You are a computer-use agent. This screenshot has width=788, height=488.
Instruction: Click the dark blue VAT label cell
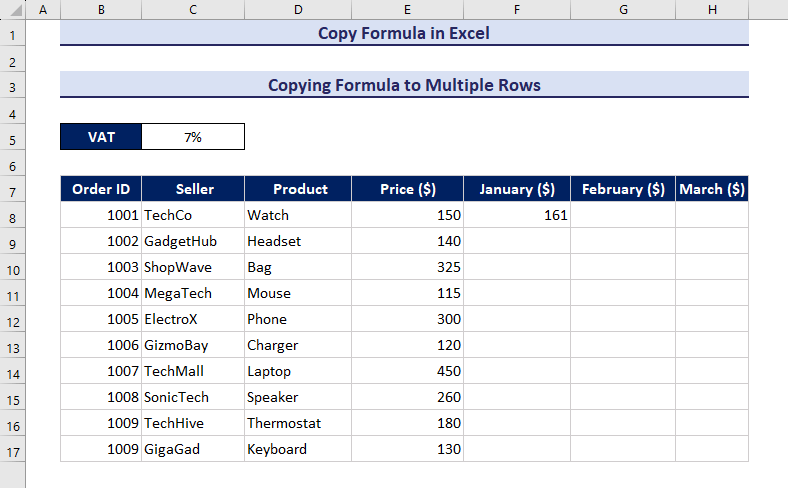coord(101,137)
